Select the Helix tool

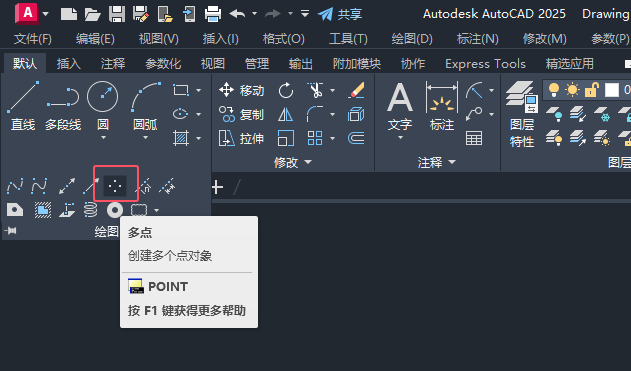(x=91, y=210)
